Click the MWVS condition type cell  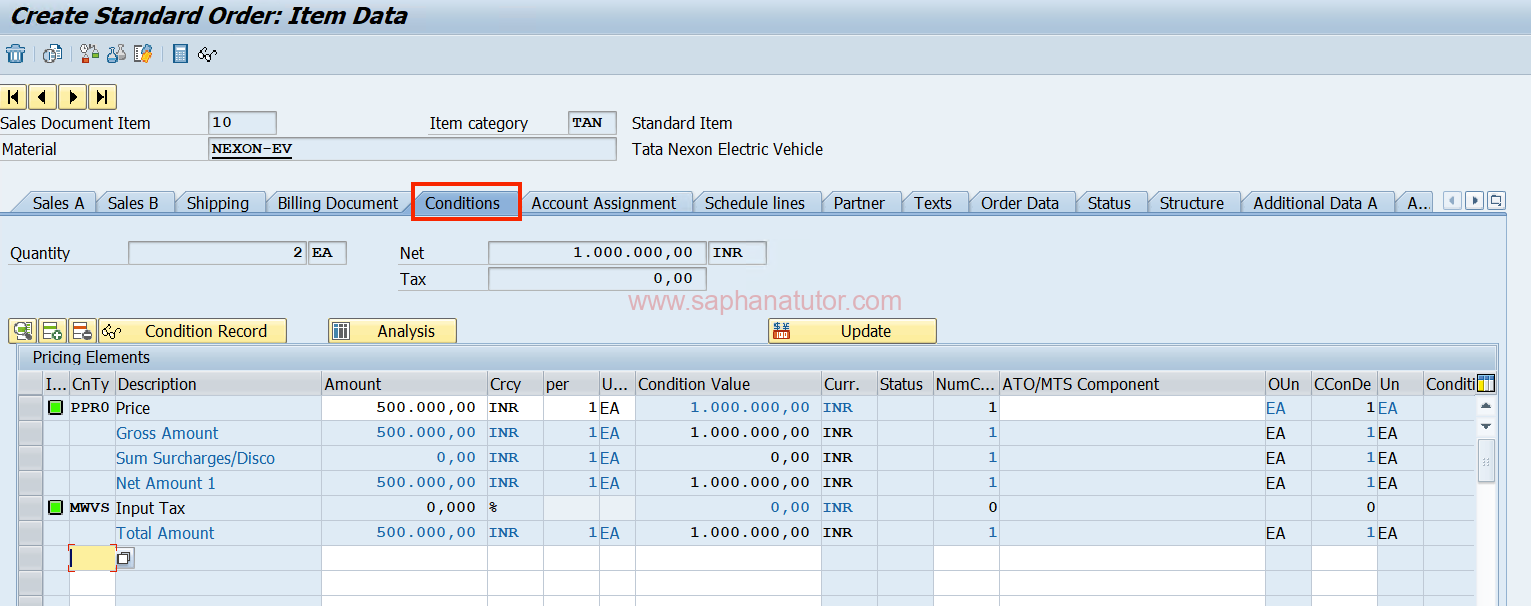point(90,508)
